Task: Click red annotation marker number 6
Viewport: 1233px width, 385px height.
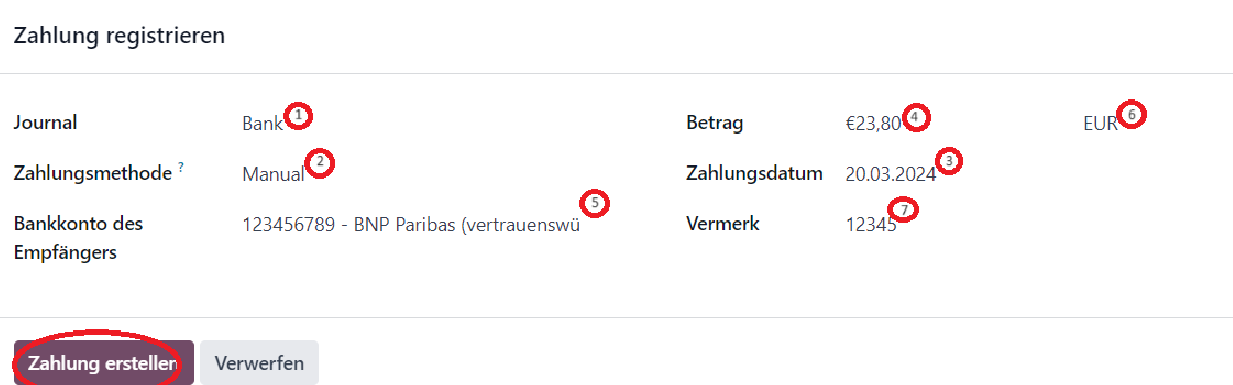Action: pyautogui.click(x=1132, y=114)
